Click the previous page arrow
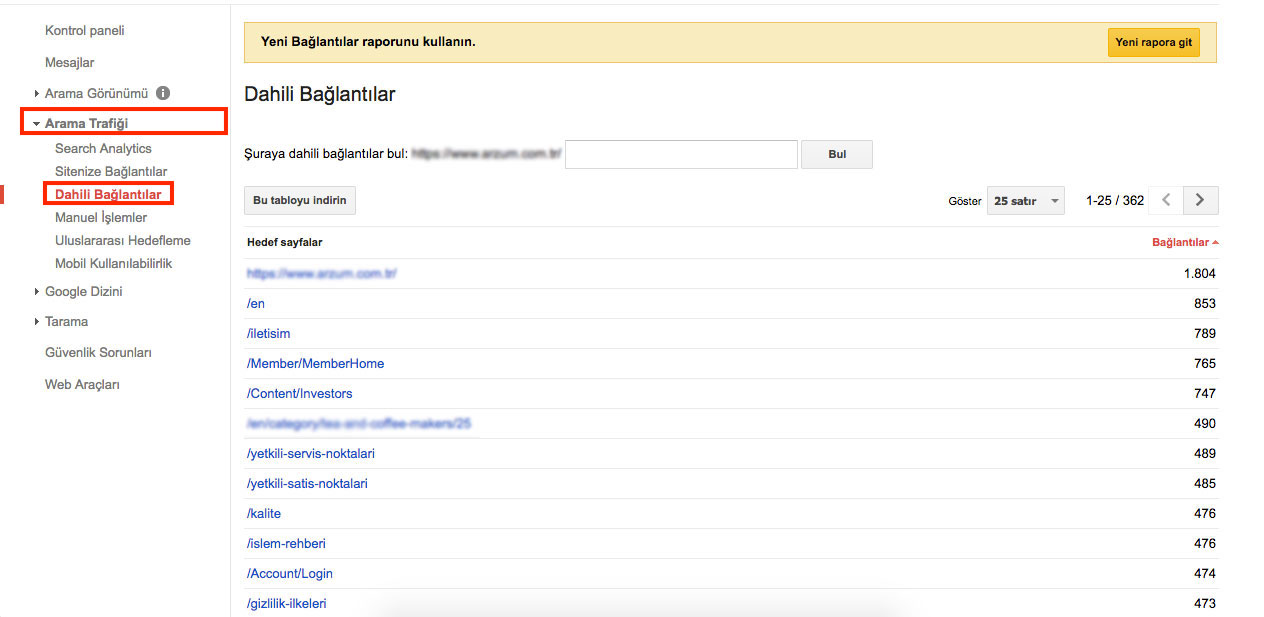The image size is (1264, 617). [x=1166, y=200]
